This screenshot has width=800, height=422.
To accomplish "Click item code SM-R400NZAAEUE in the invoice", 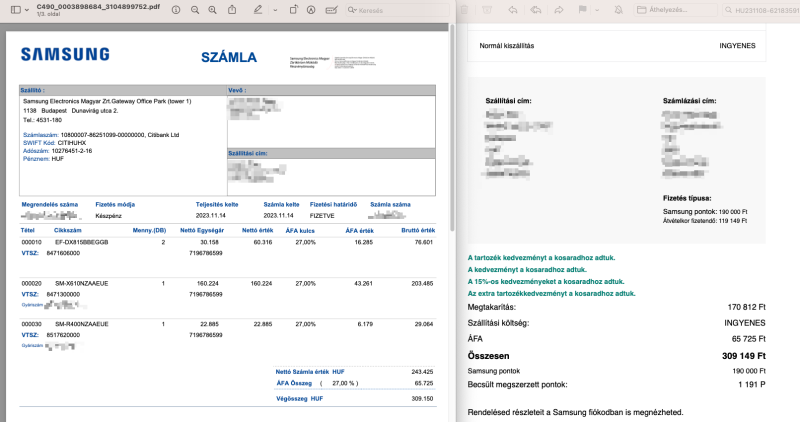I will (82, 324).
